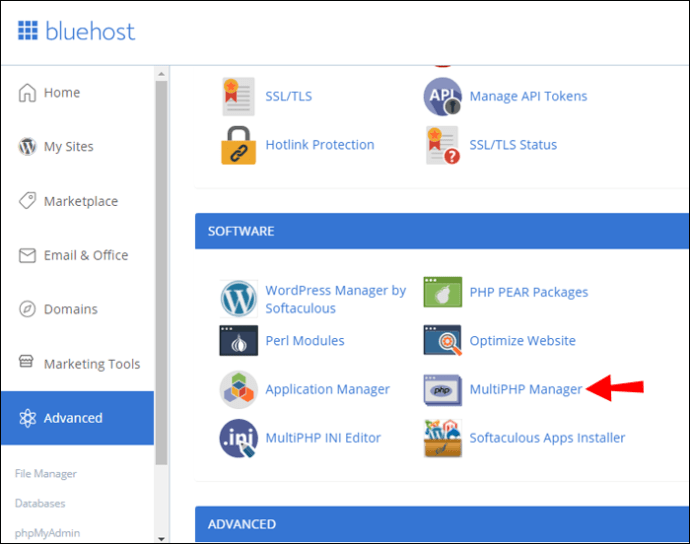Screen dimensions: 690x544
Task: Click the bluehost logo
Action: pyautogui.click(x=76, y=31)
